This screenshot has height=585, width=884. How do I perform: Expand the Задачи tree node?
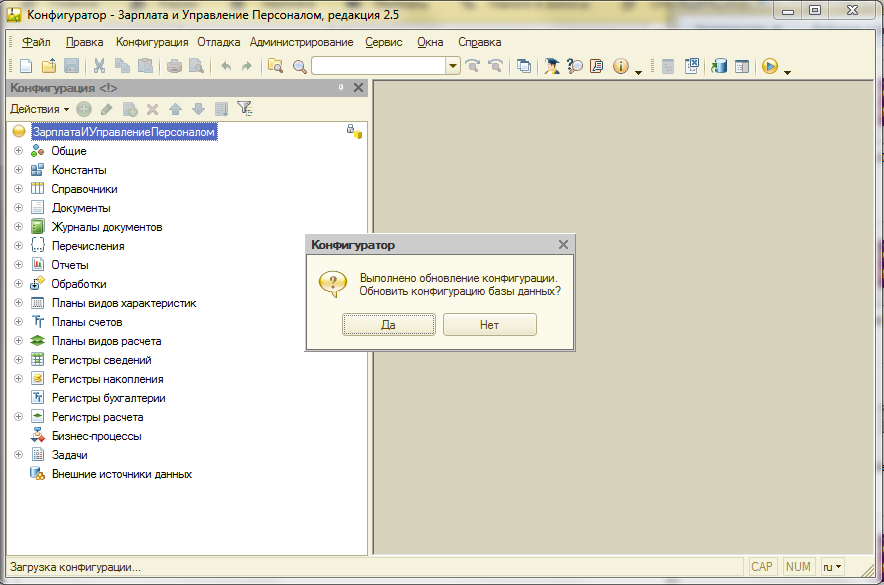[19, 454]
